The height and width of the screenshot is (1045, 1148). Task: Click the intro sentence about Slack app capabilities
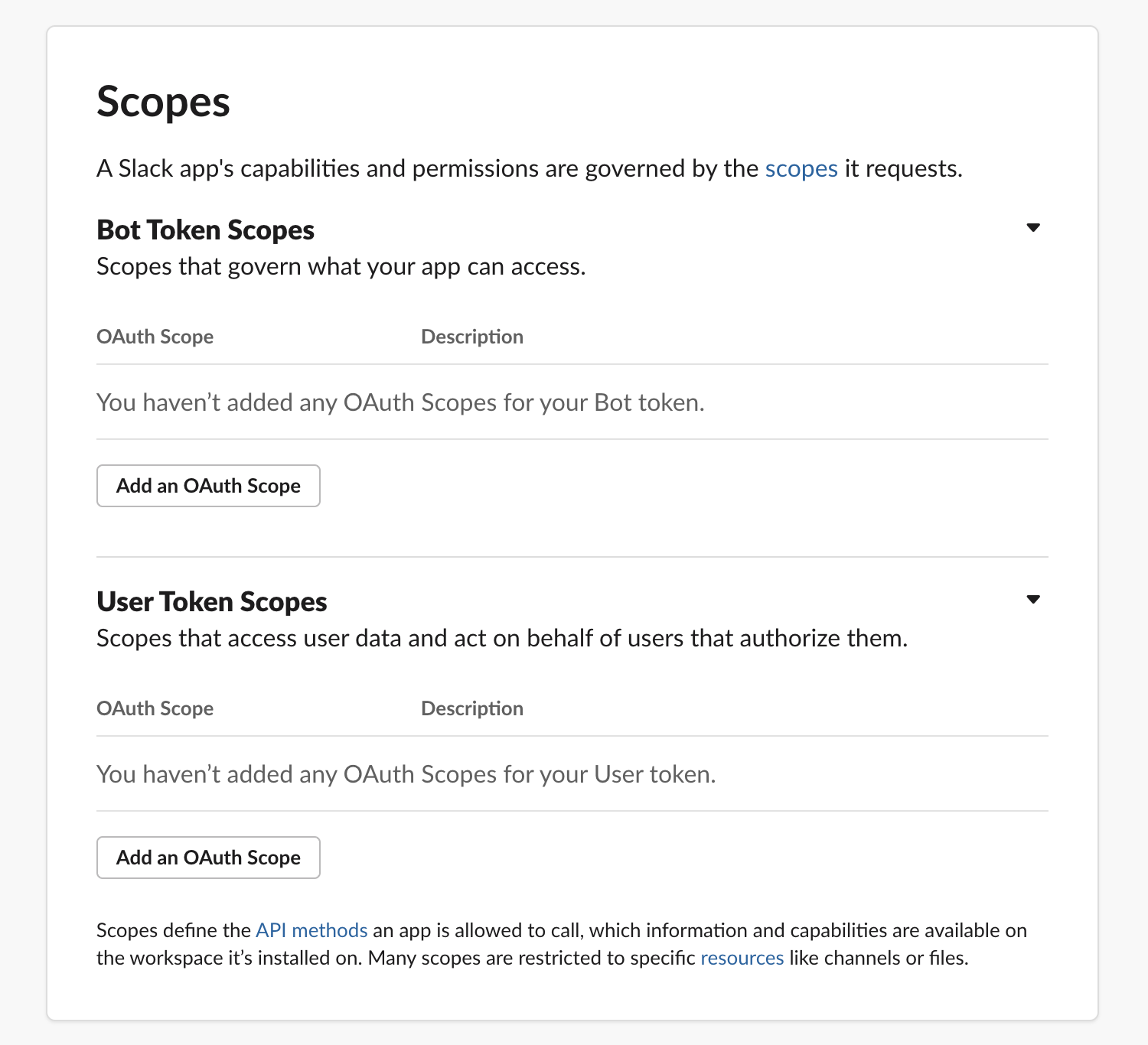tap(429, 168)
